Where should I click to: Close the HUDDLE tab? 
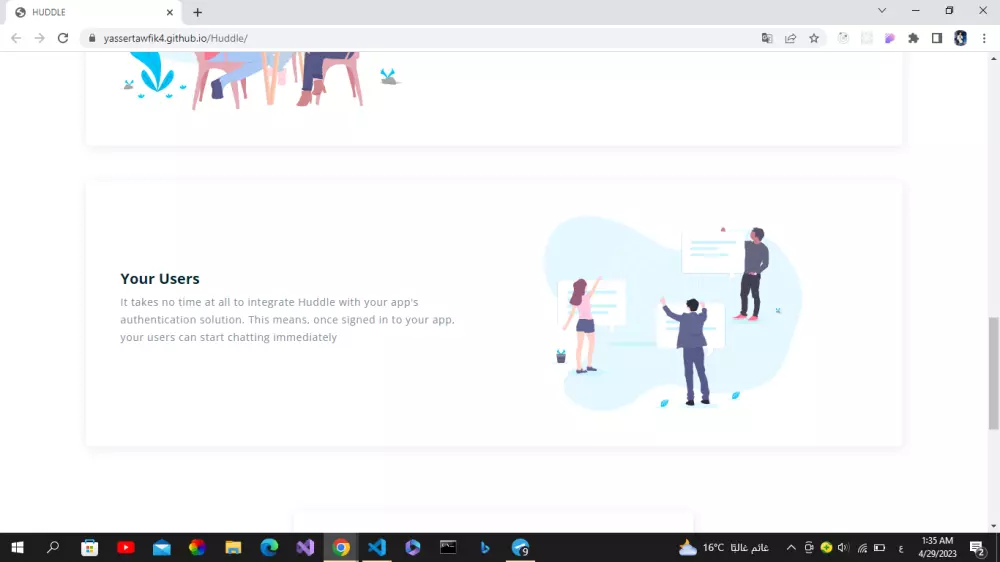(170, 12)
